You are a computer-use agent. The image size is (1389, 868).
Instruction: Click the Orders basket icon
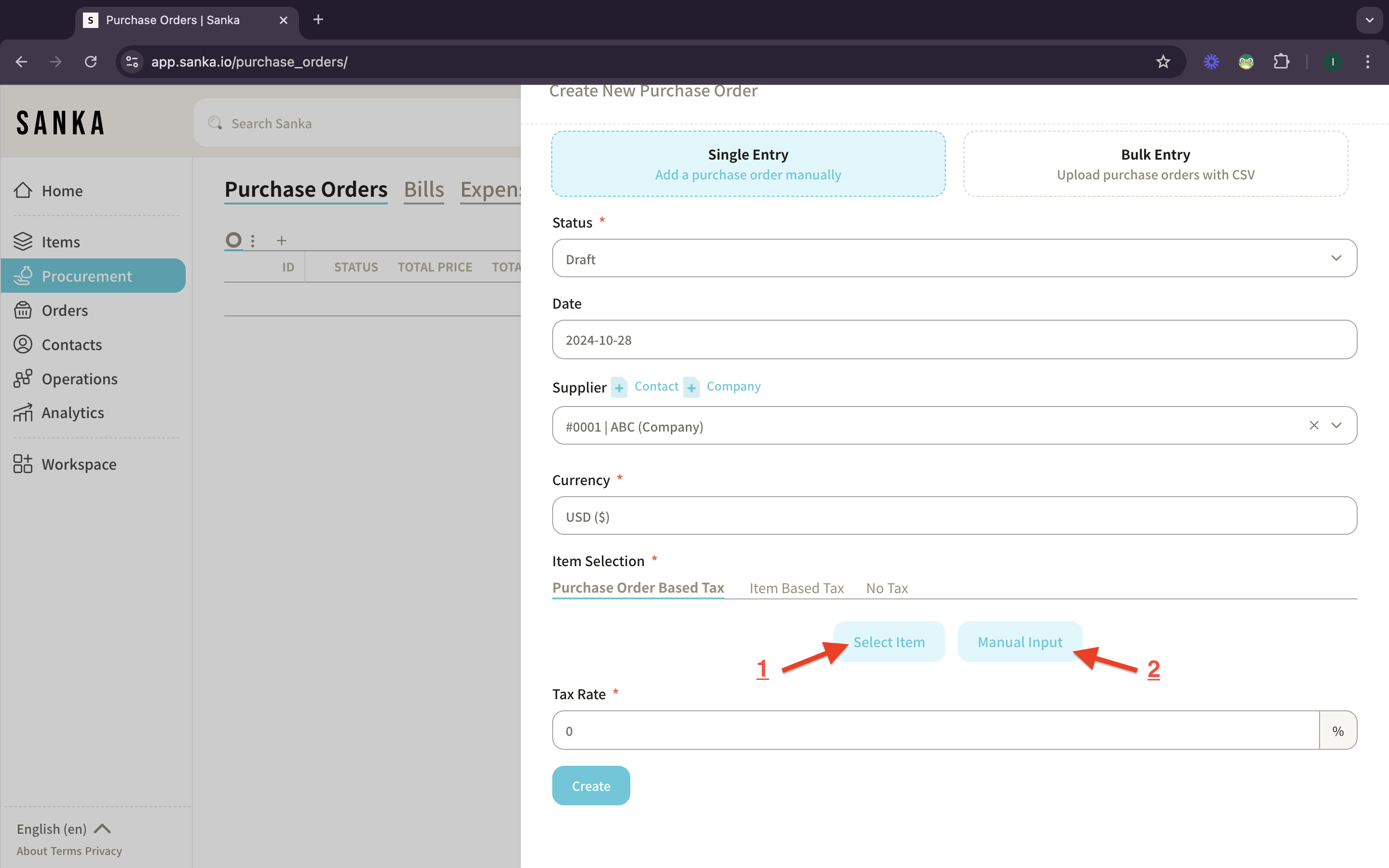(23, 310)
